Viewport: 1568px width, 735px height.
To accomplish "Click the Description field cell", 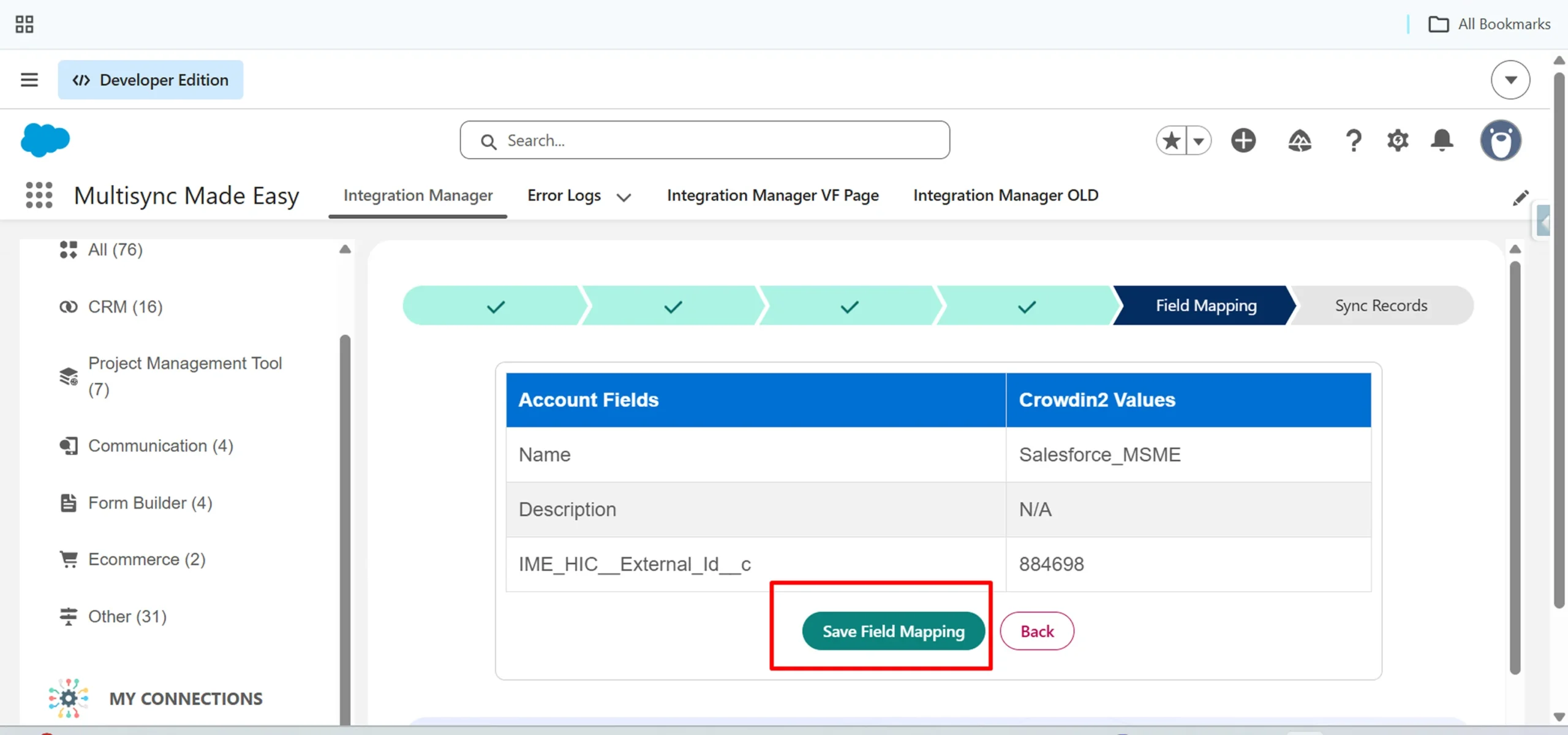I will tap(756, 510).
